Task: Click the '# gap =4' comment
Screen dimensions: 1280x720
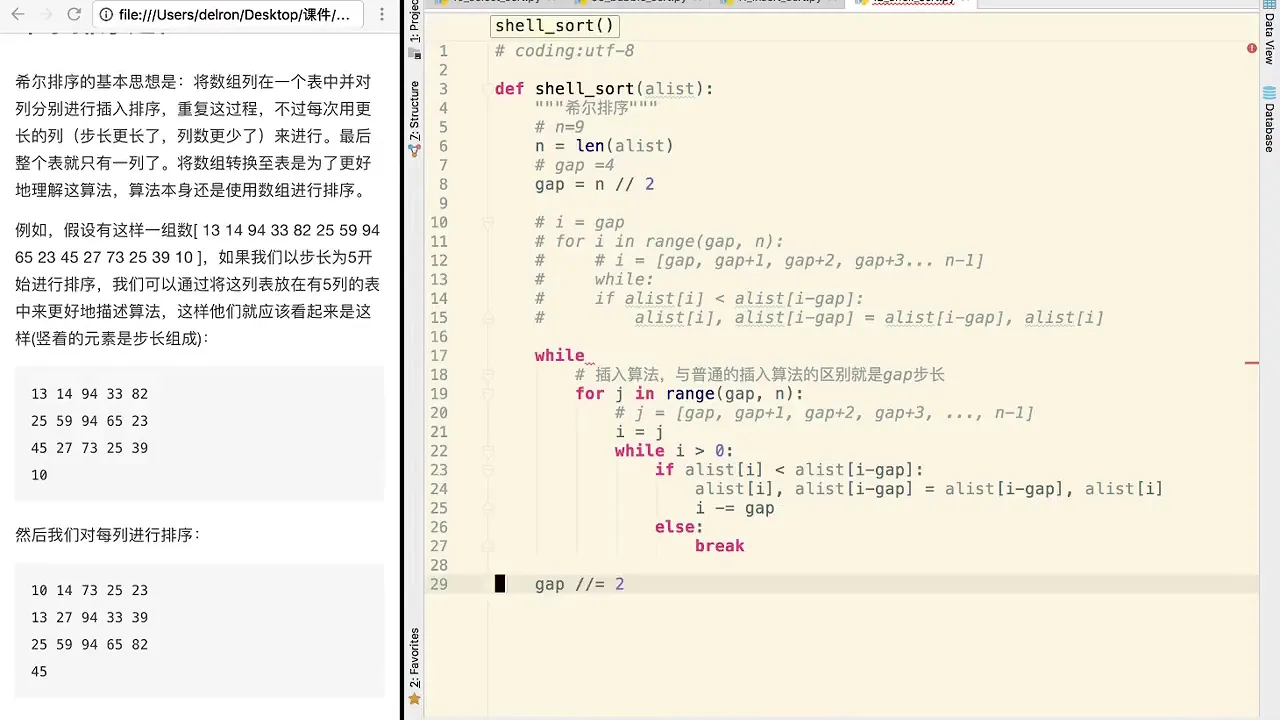Action: [574, 165]
